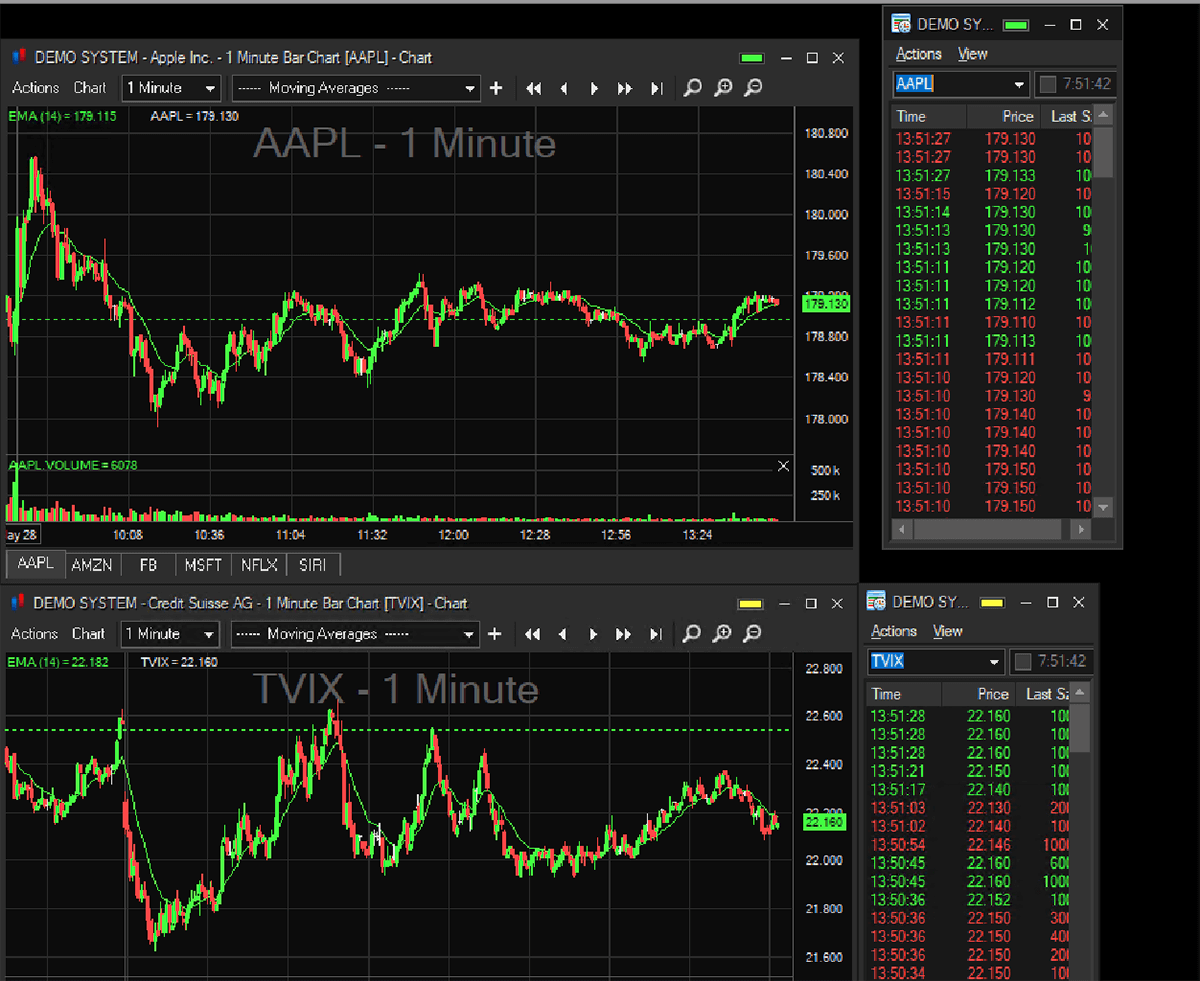Open the Chart menu in TVIX chart

[x=89, y=634]
